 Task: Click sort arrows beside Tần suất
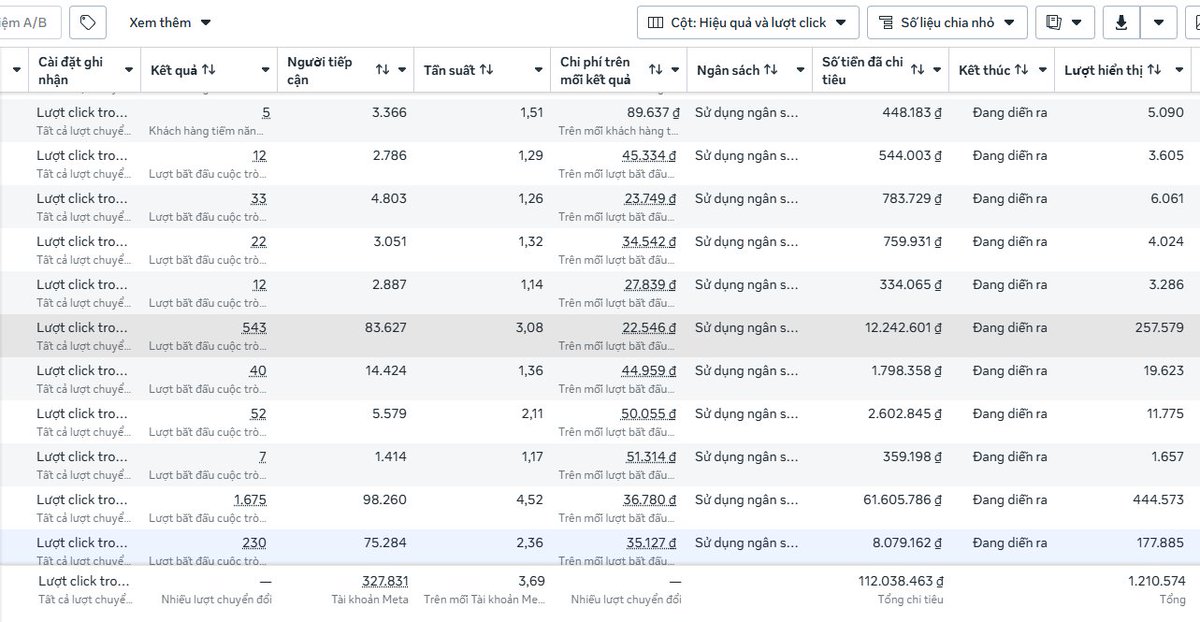(x=486, y=70)
